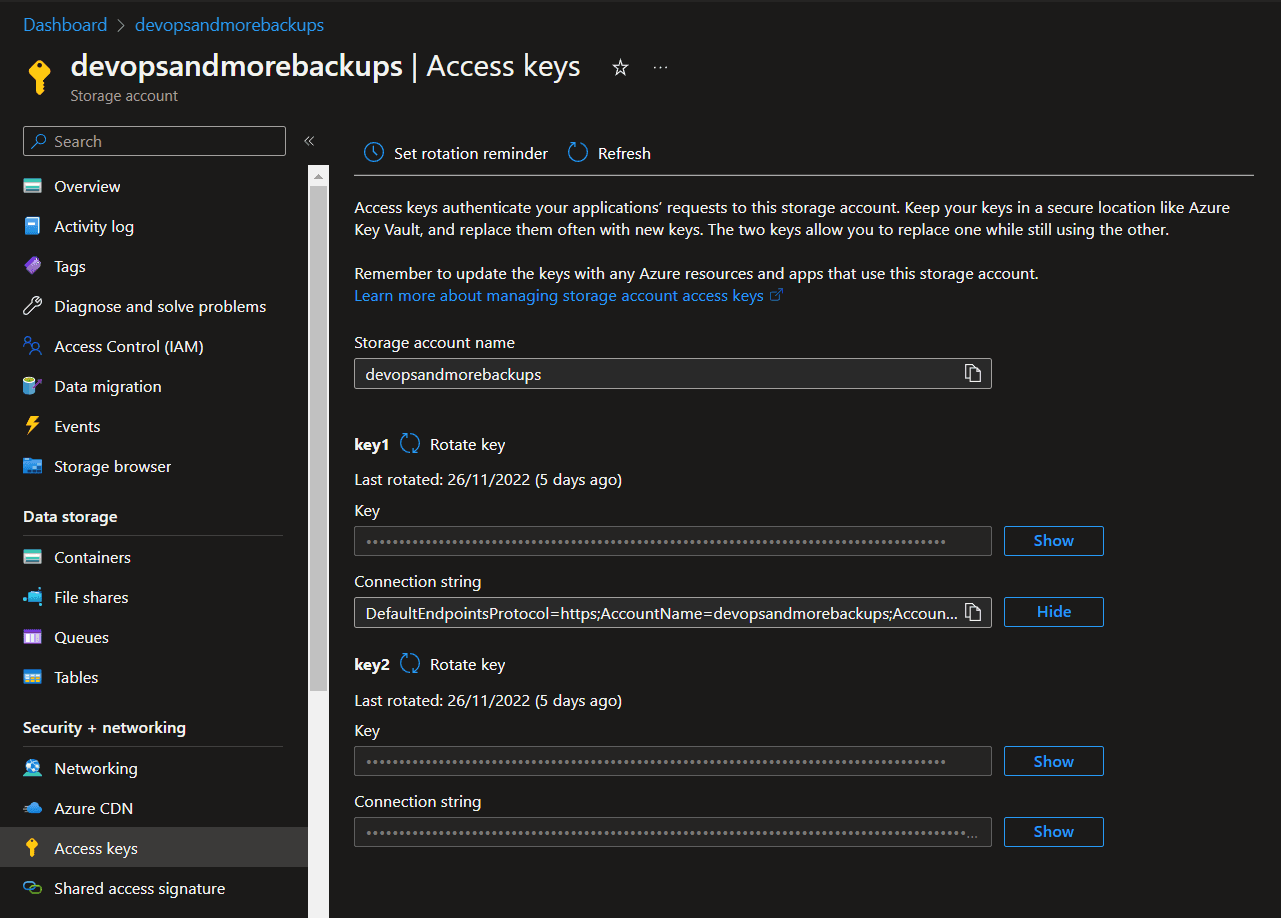Open the ellipsis menu beside Access keys
This screenshot has width=1281, height=918.
660,66
